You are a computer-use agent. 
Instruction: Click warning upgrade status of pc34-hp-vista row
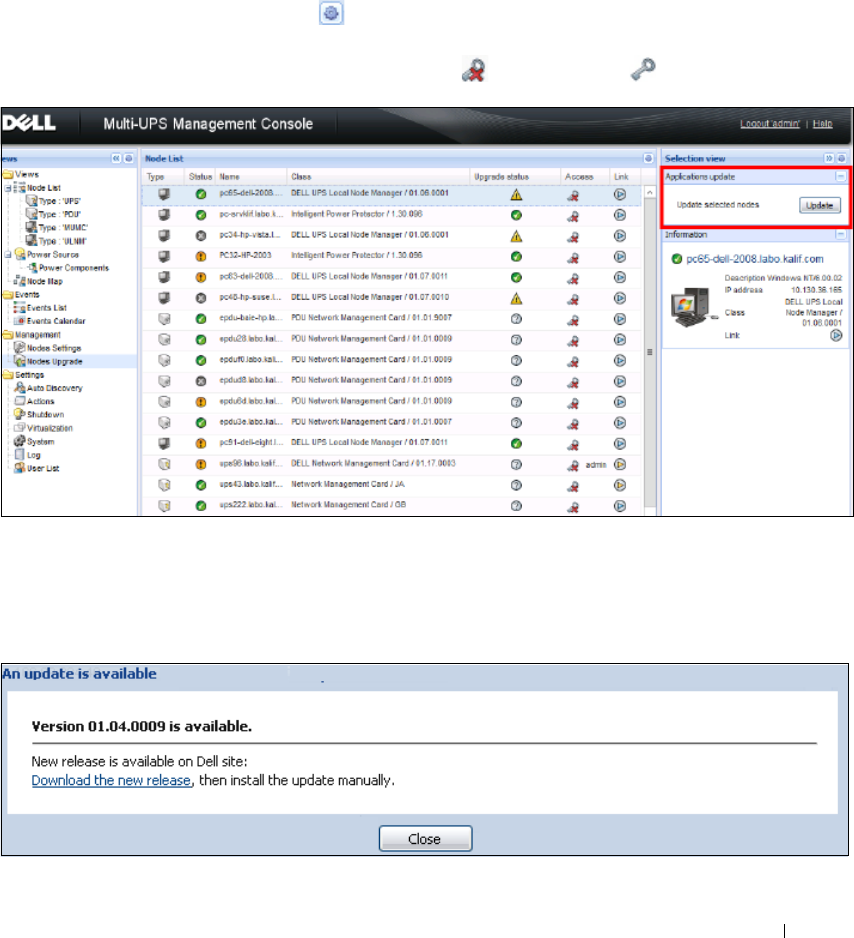click(516, 236)
